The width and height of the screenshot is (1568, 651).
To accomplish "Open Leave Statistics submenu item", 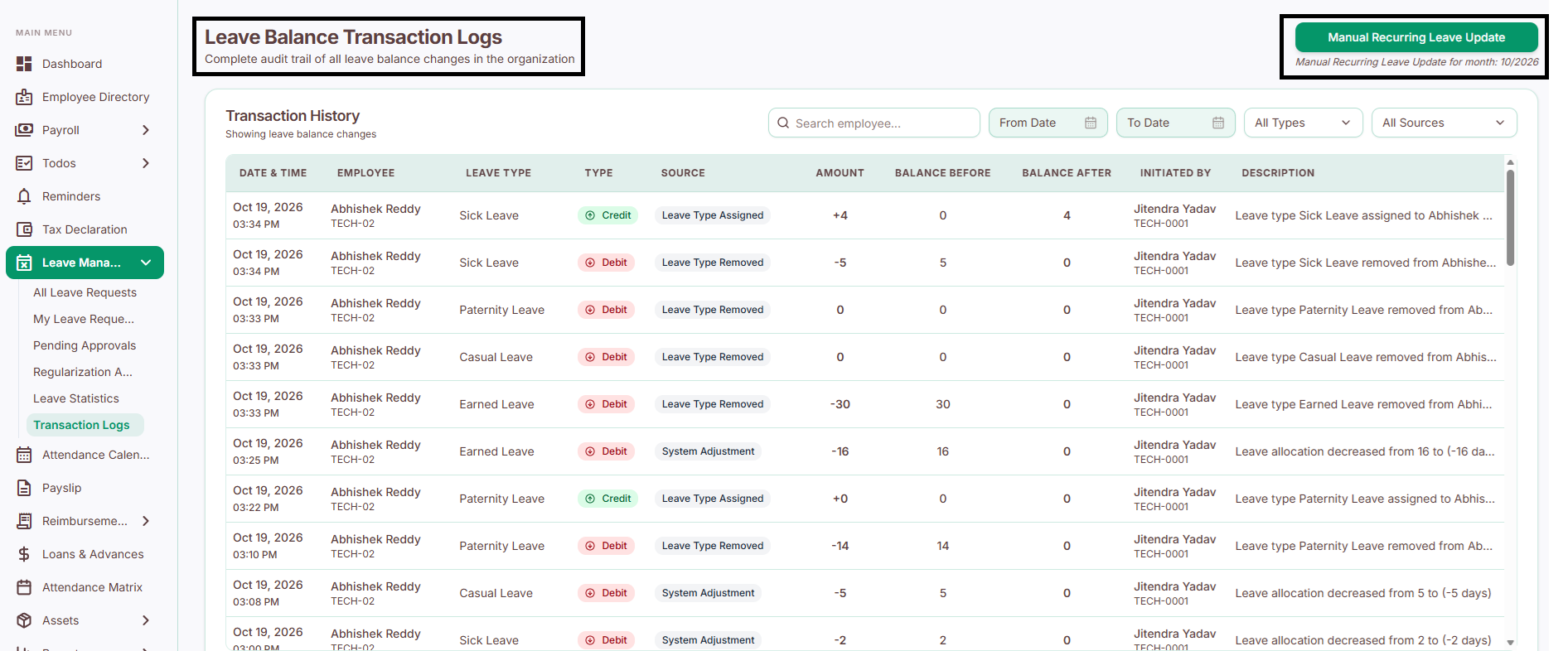I will pos(76,398).
